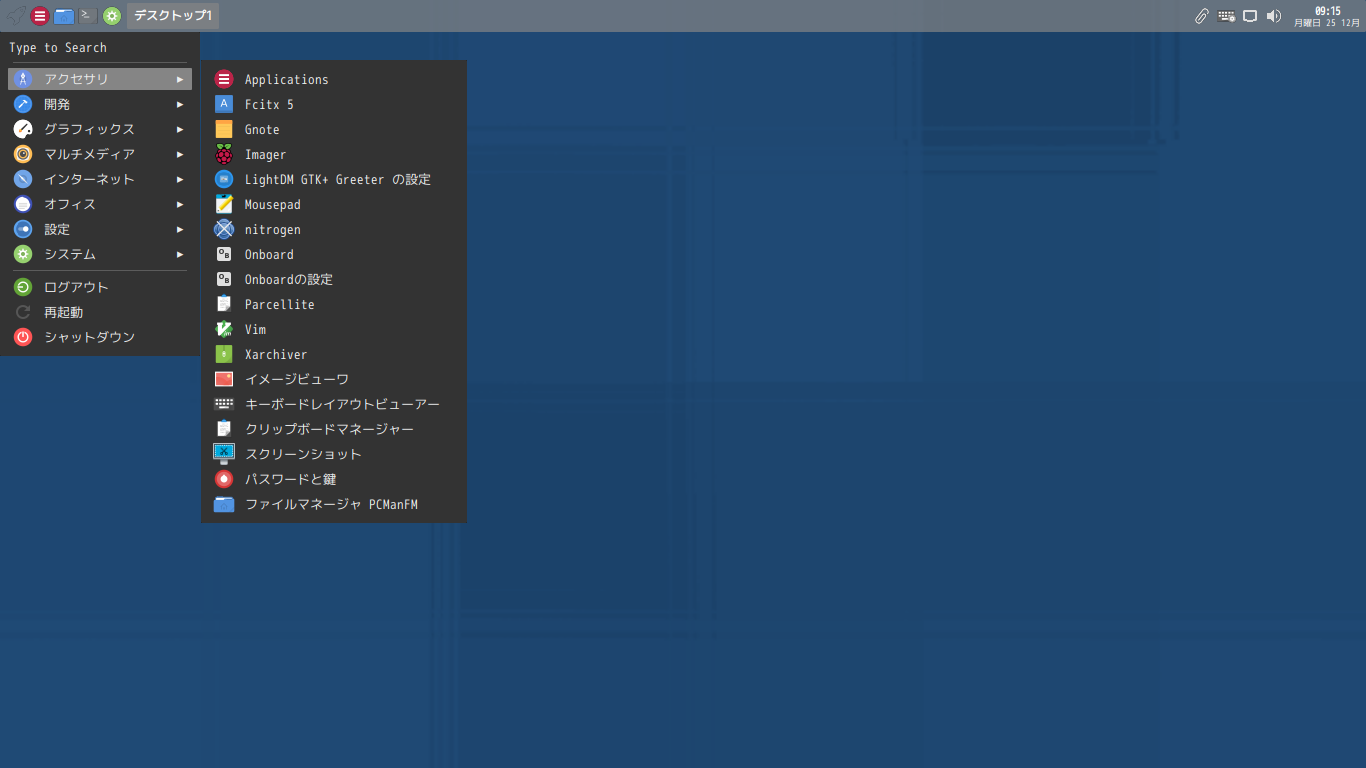Choose シャットダウン to power off
Screen dimensions: 1366x768
(100, 337)
